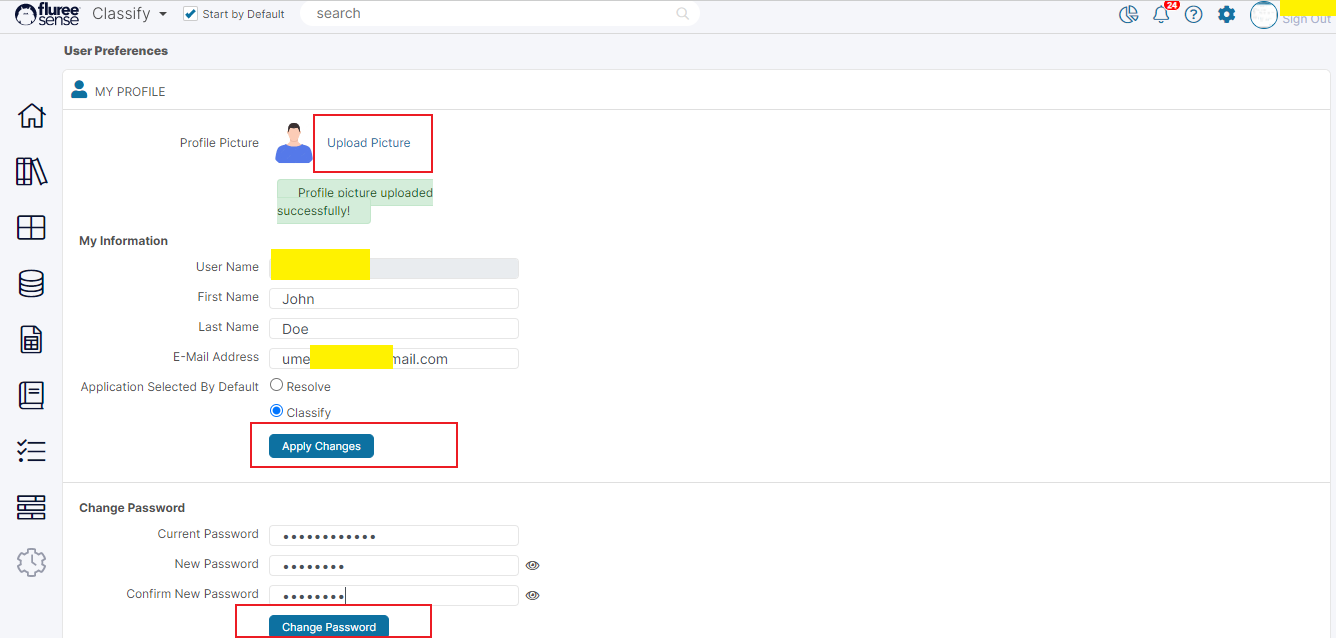
Task: Open the library books sidebar icon
Action: coord(31,172)
